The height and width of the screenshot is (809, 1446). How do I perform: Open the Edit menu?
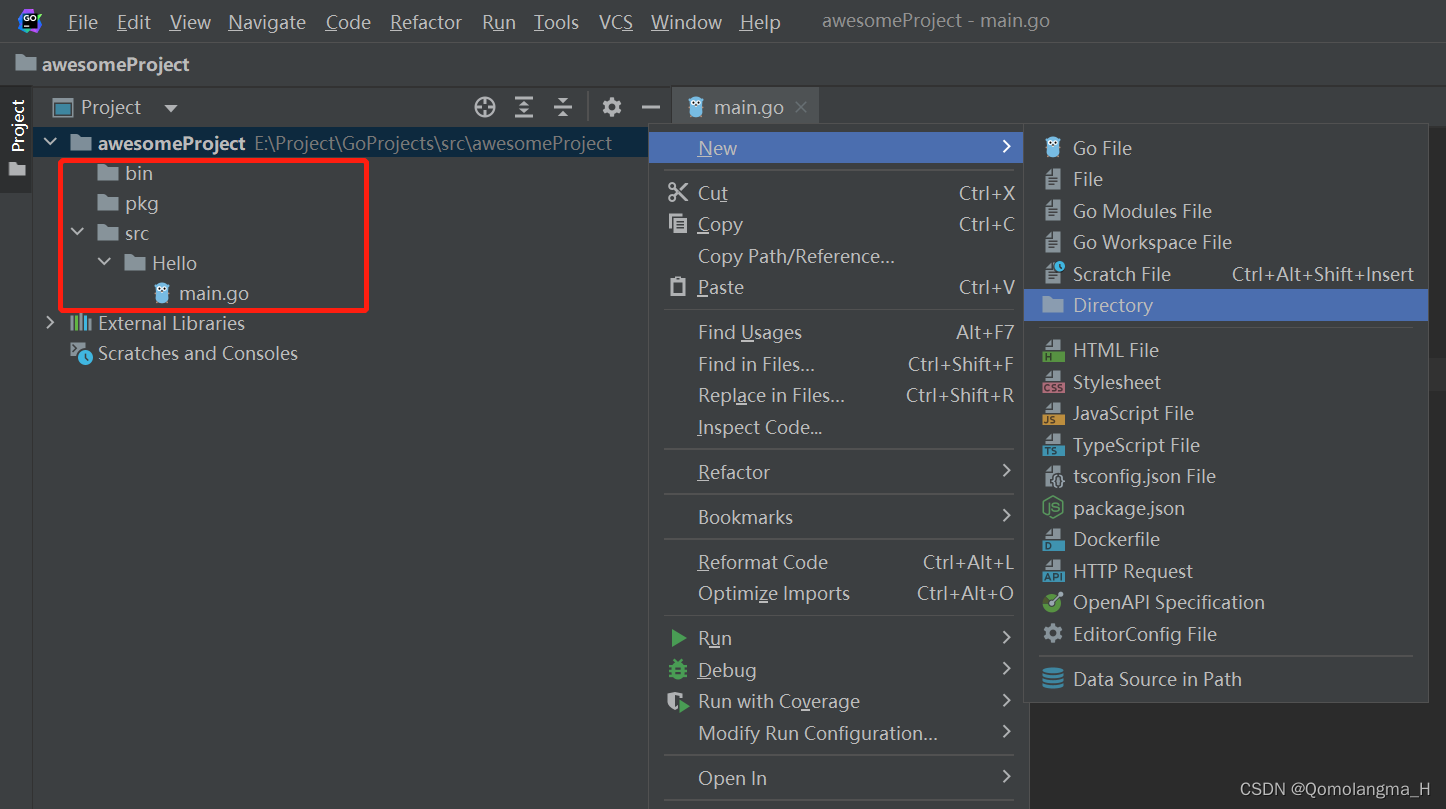133,22
